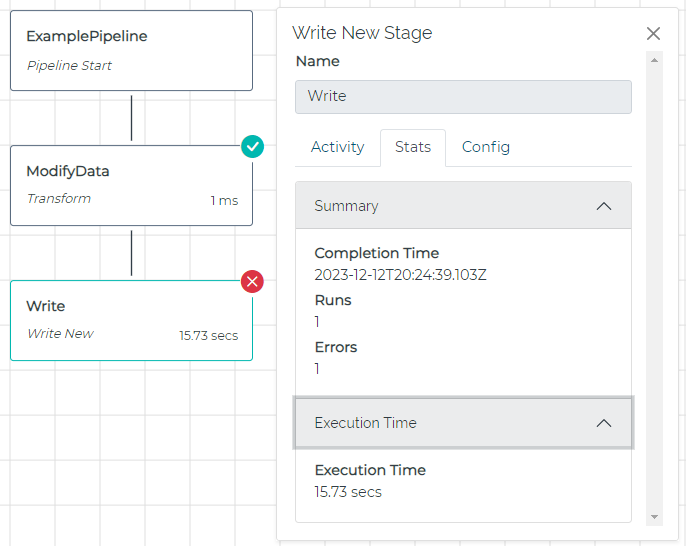Image resolution: width=686 pixels, height=546 pixels.
Task: Collapse the Execution Time section chevron
Action: (x=604, y=423)
